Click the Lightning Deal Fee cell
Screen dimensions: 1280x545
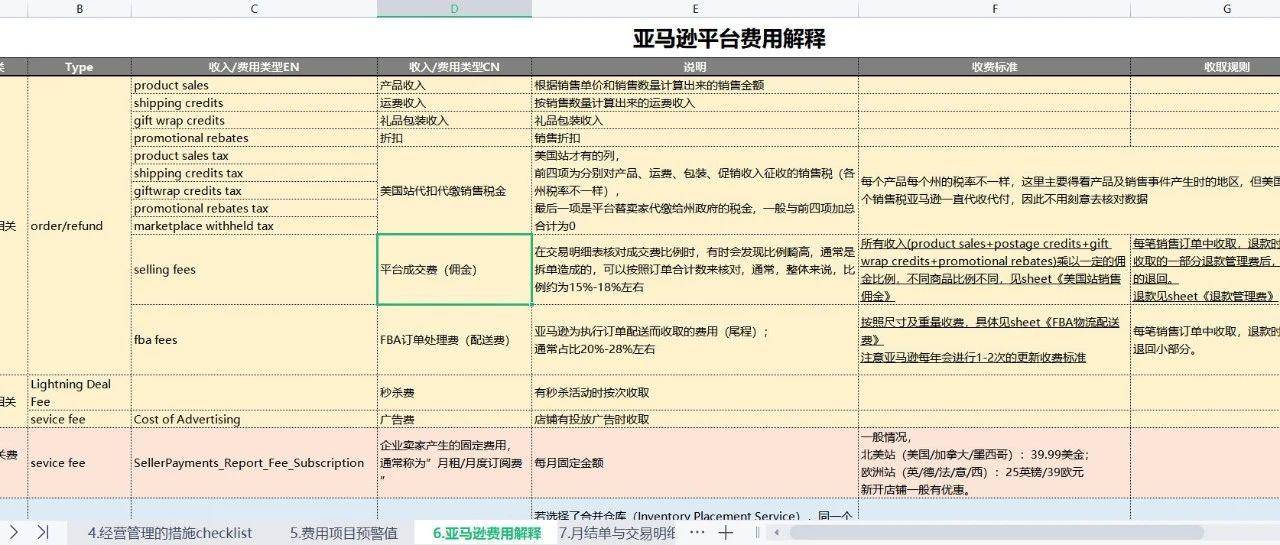point(79,393)
